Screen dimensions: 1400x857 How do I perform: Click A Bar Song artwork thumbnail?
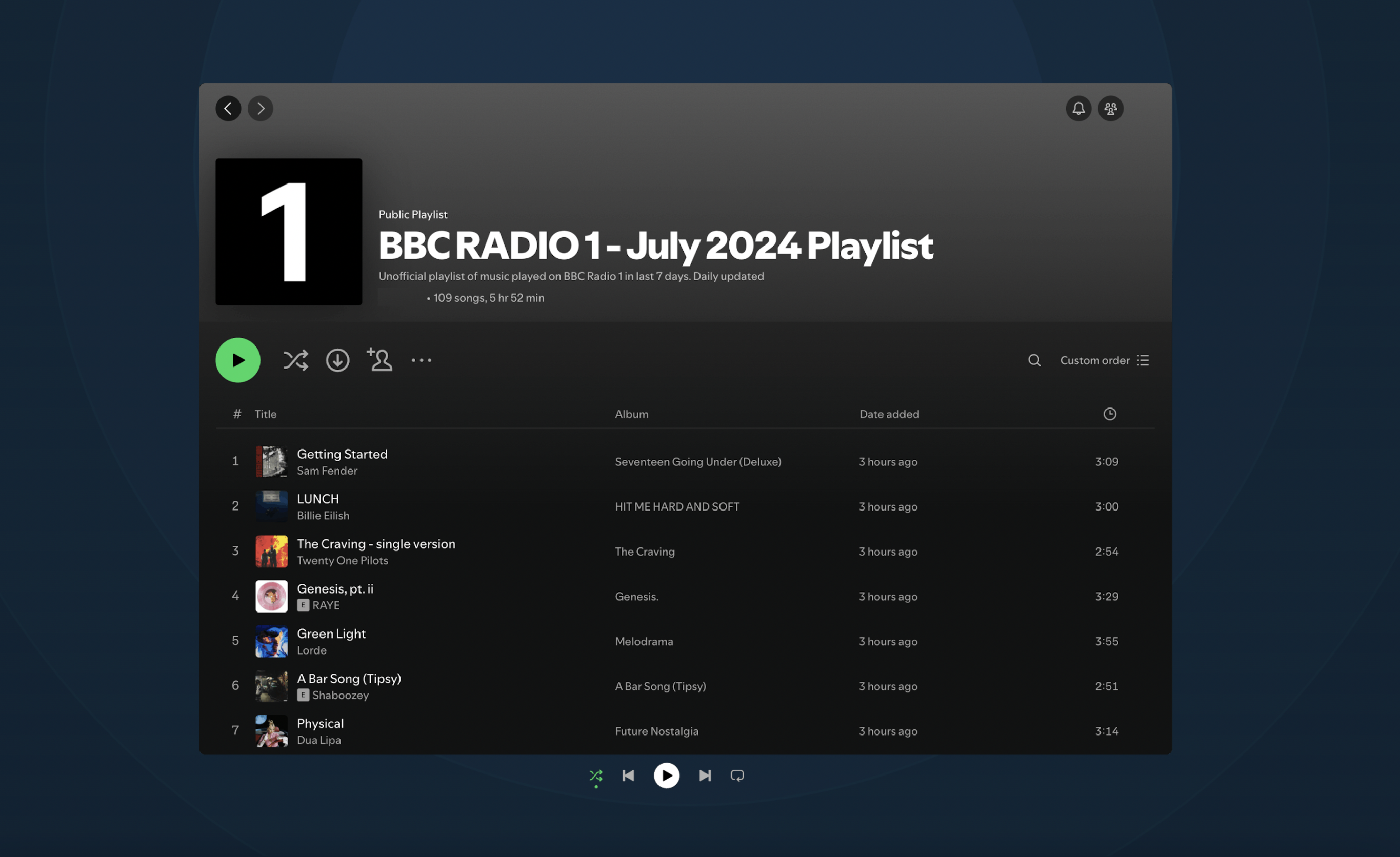coord(271,686)
